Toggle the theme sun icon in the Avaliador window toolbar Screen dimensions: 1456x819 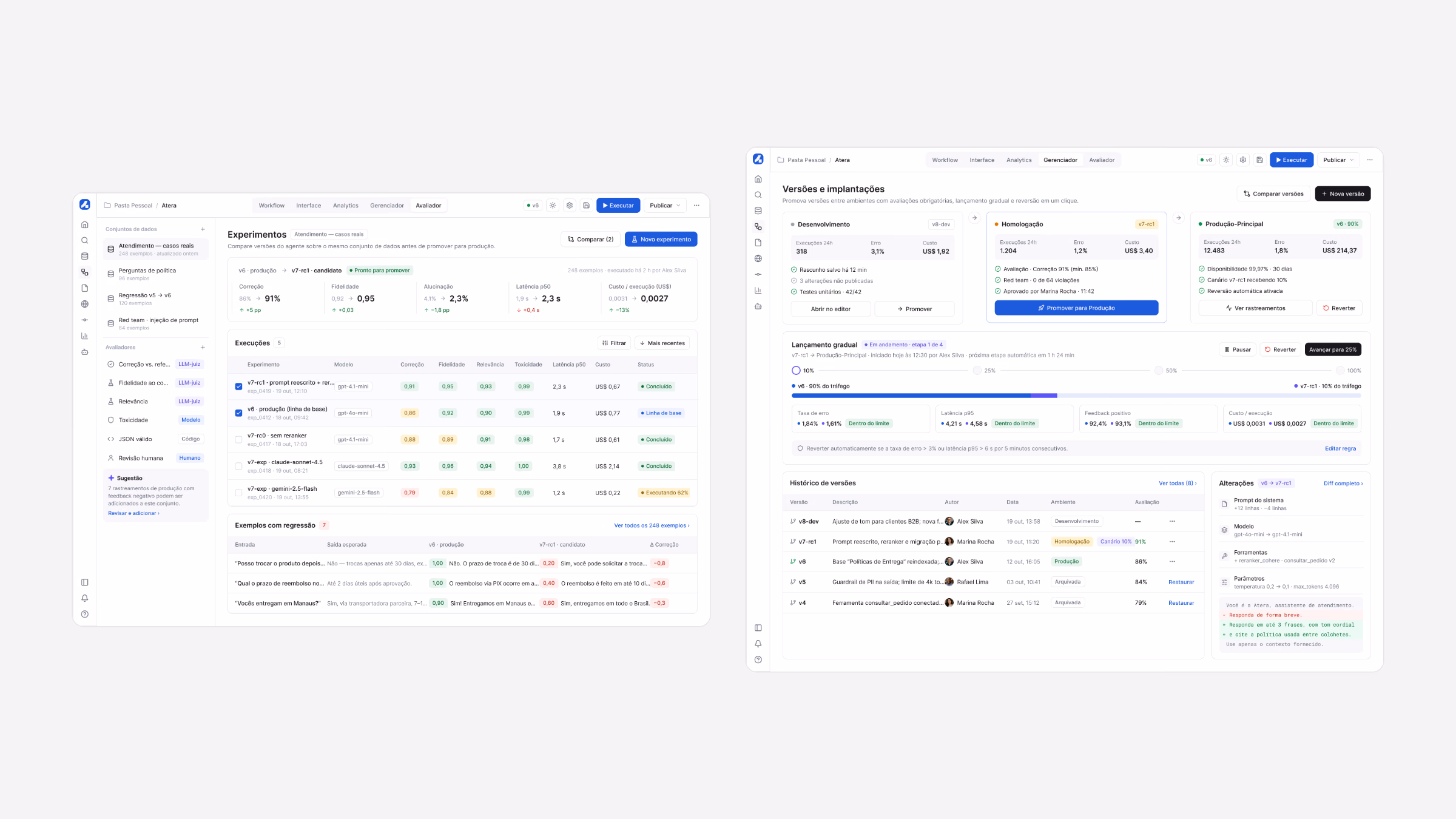553,206
